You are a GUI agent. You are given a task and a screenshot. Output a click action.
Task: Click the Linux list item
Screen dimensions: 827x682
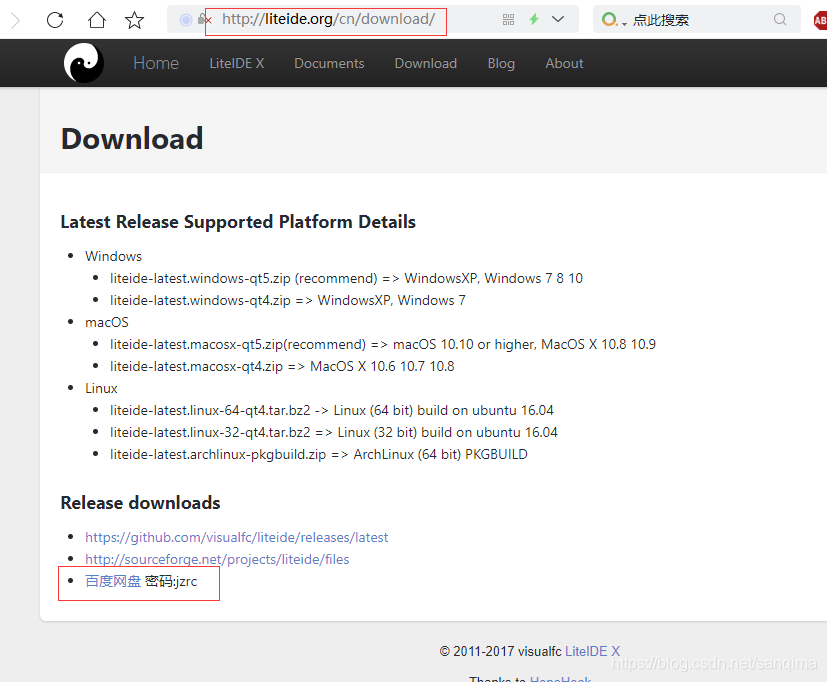point(101,389)
